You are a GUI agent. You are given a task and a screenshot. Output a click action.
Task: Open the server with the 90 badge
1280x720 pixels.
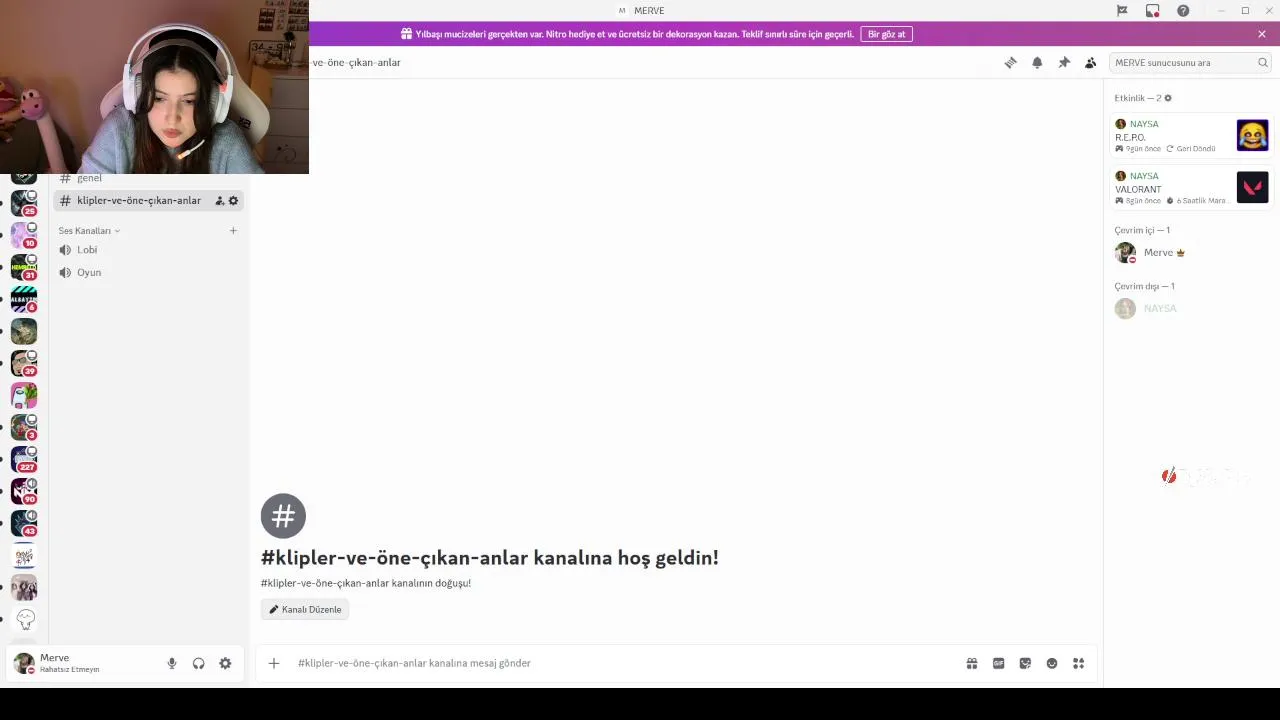click(x=24, y=491)
